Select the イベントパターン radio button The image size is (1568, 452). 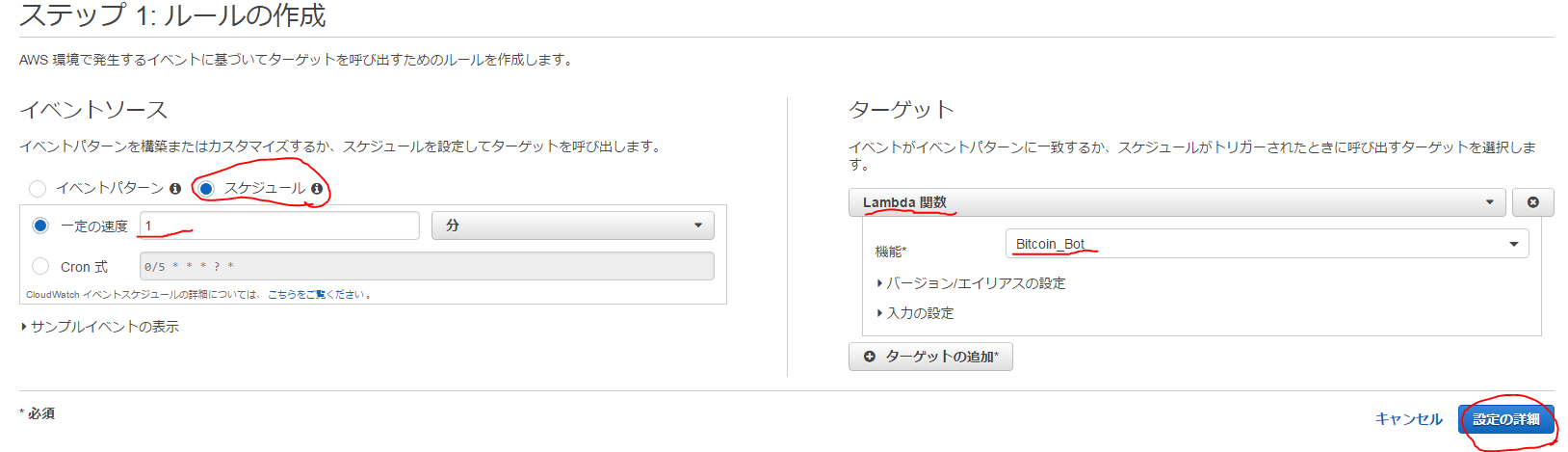pyautogui.click(x=38, y=189)
